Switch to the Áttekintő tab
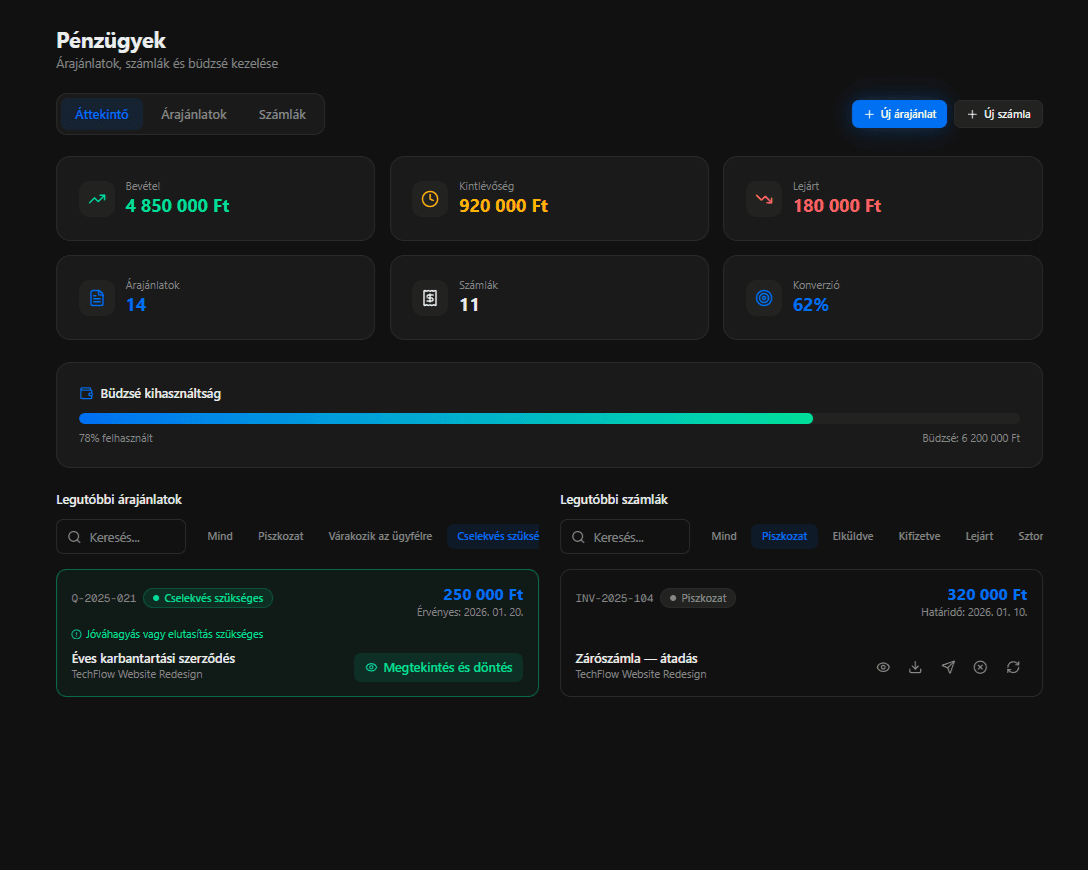1088x870 pixels. click(102, 114)
